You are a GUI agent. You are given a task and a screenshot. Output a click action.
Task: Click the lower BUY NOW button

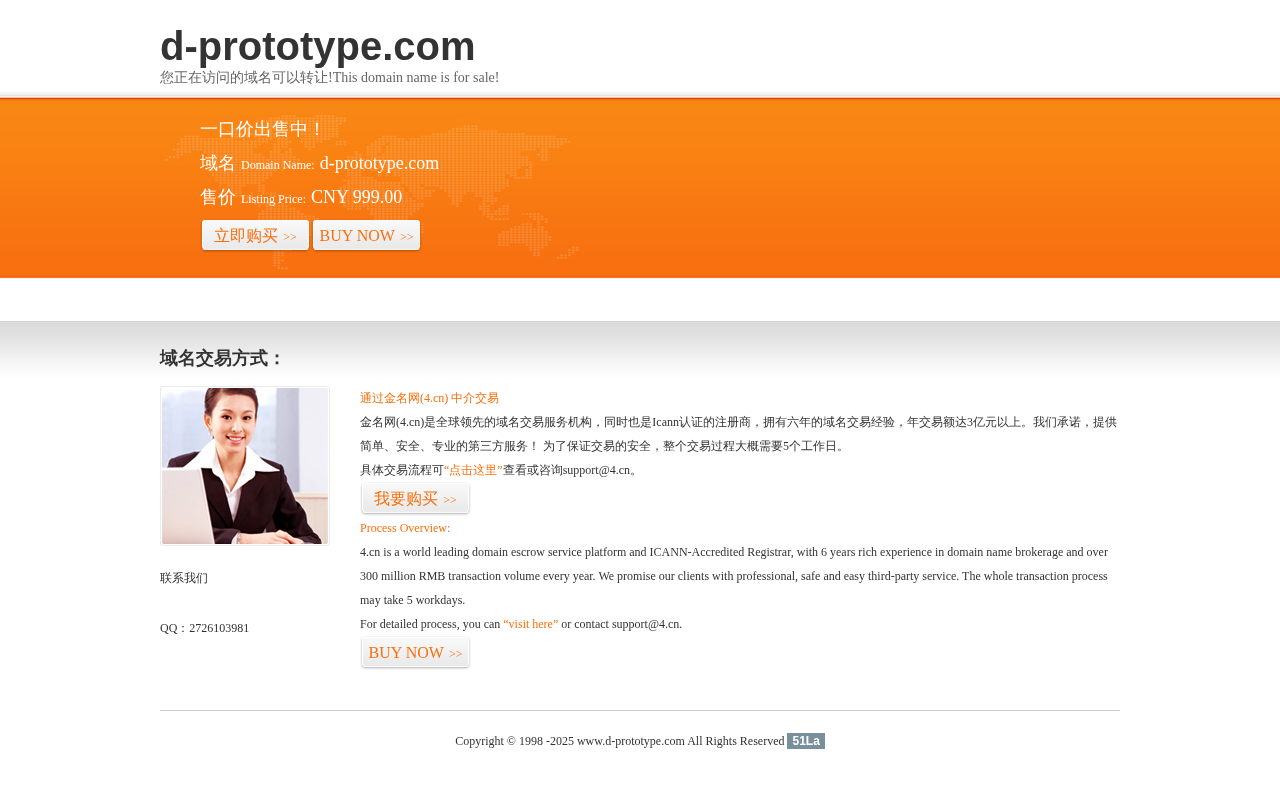pos(415,653)
